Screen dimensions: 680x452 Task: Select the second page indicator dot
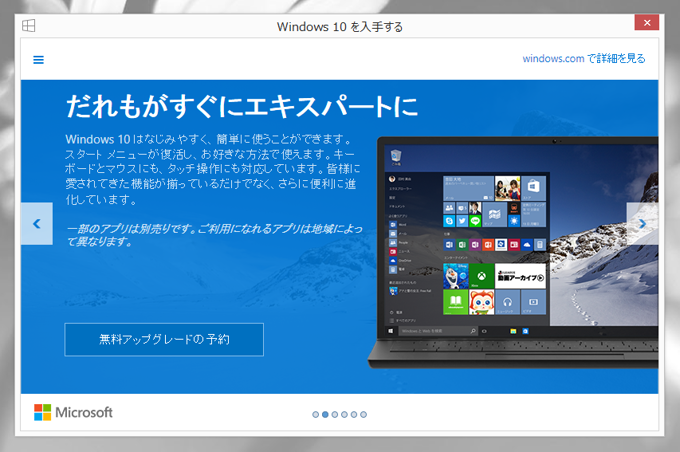(325, 415)
